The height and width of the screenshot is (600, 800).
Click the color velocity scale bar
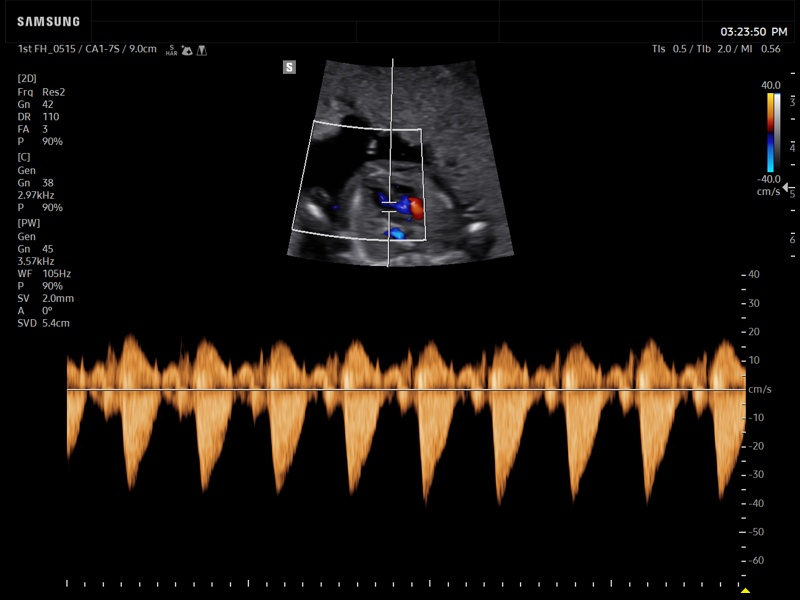pos(772,130)
